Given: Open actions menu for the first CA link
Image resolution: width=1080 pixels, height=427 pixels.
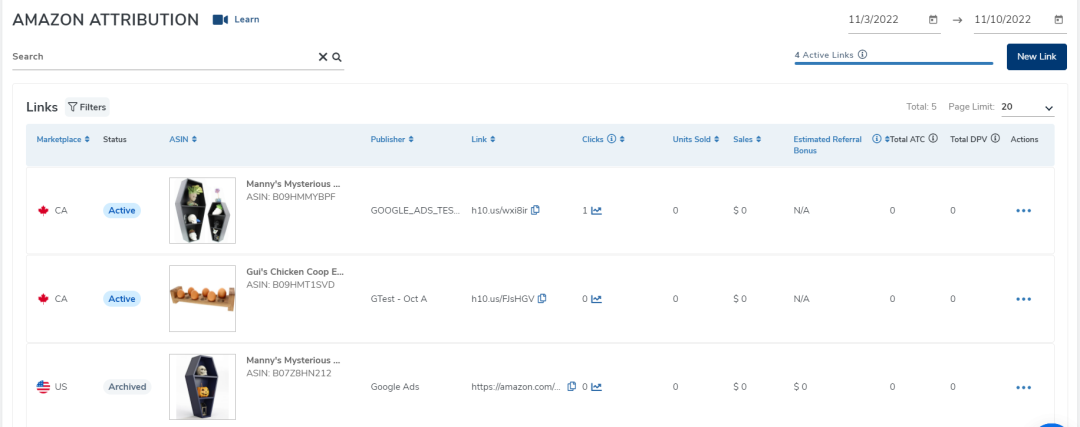Looking at the screenshot, I should tap(1023, 211).
